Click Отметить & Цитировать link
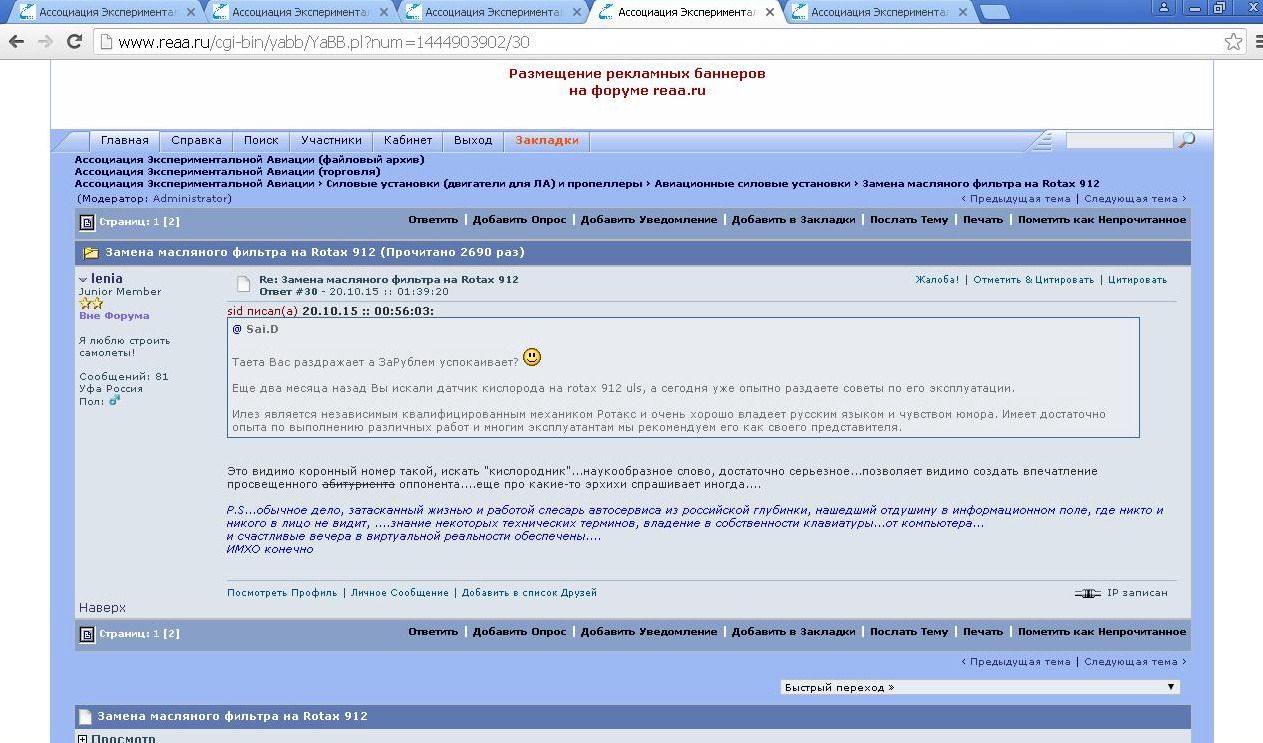This screenshot has height=743, width=1263. (x=1033, y=280)
